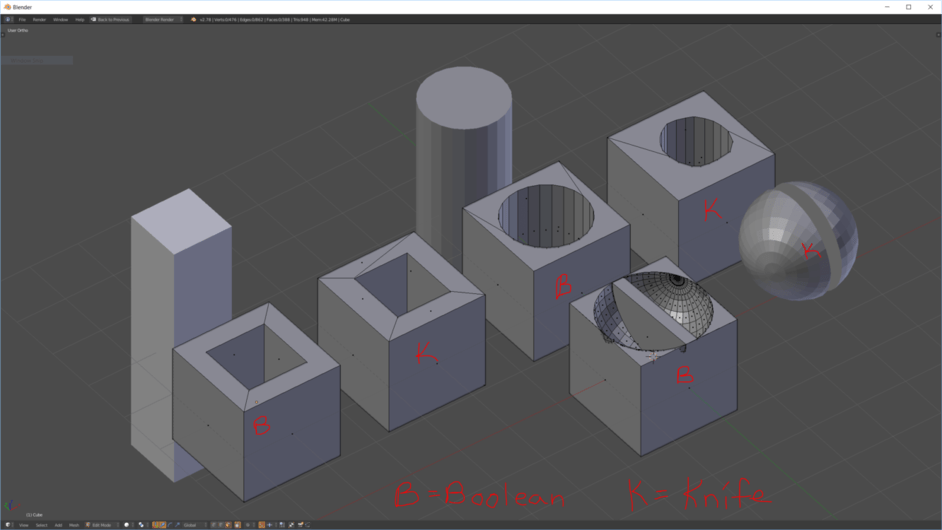Screen dimensions: 942x530
Task: Click the area split corner widget top right
Action: tap(937, 35)
